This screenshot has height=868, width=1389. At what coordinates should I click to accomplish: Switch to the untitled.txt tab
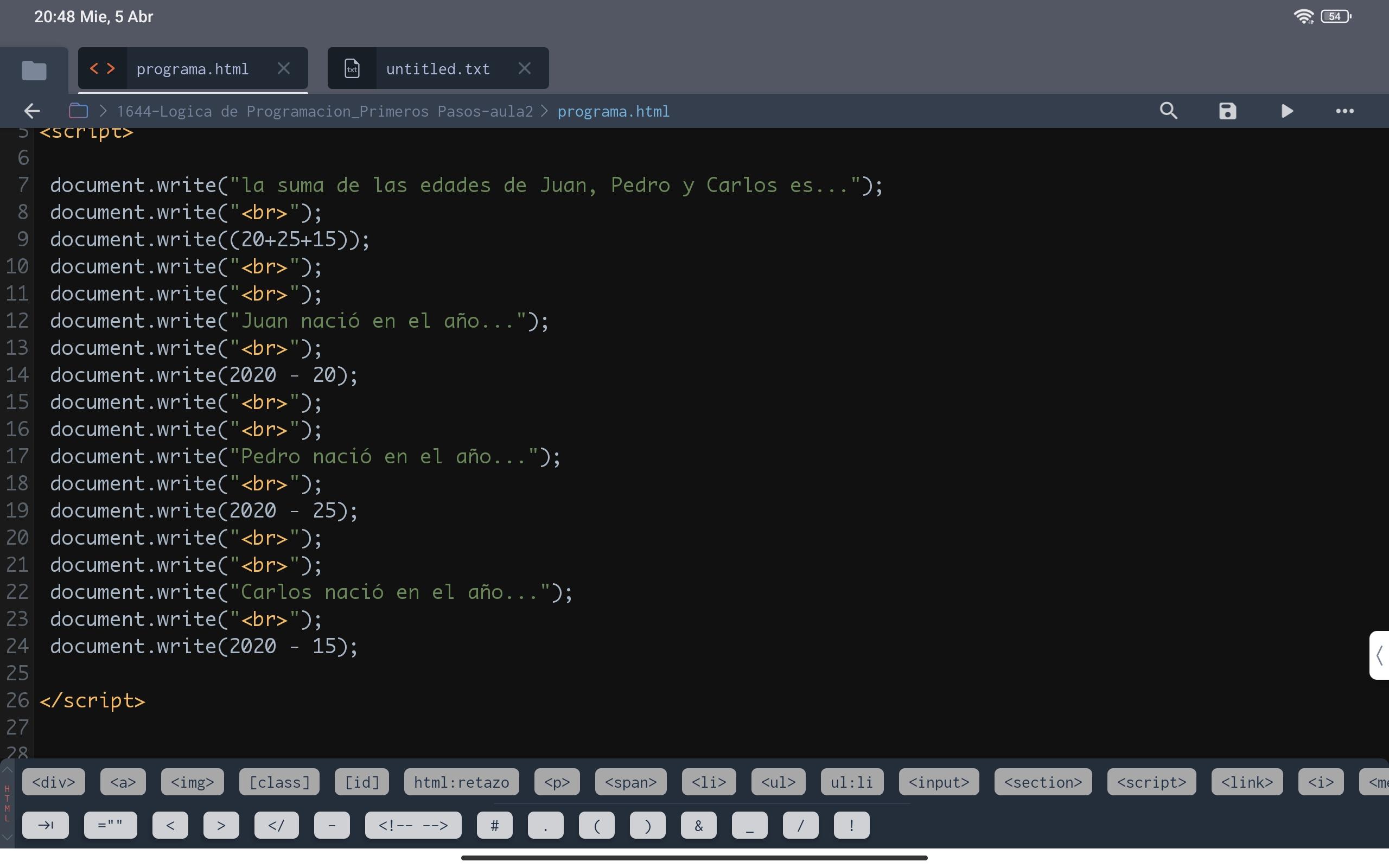pyautogui.click(x=437, y=69)
